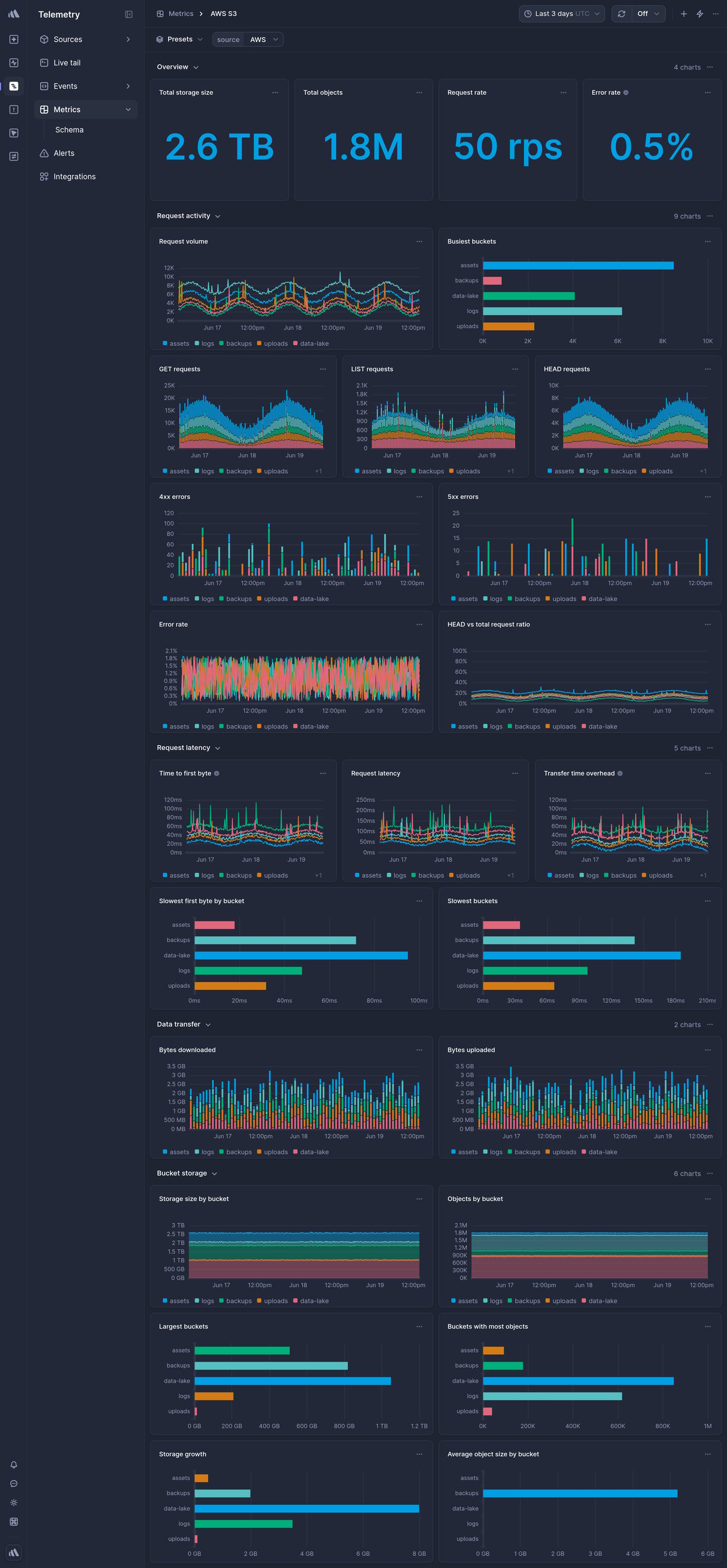
Task: Open Busiest buckets chart options menu
Action: pos(707,242)
